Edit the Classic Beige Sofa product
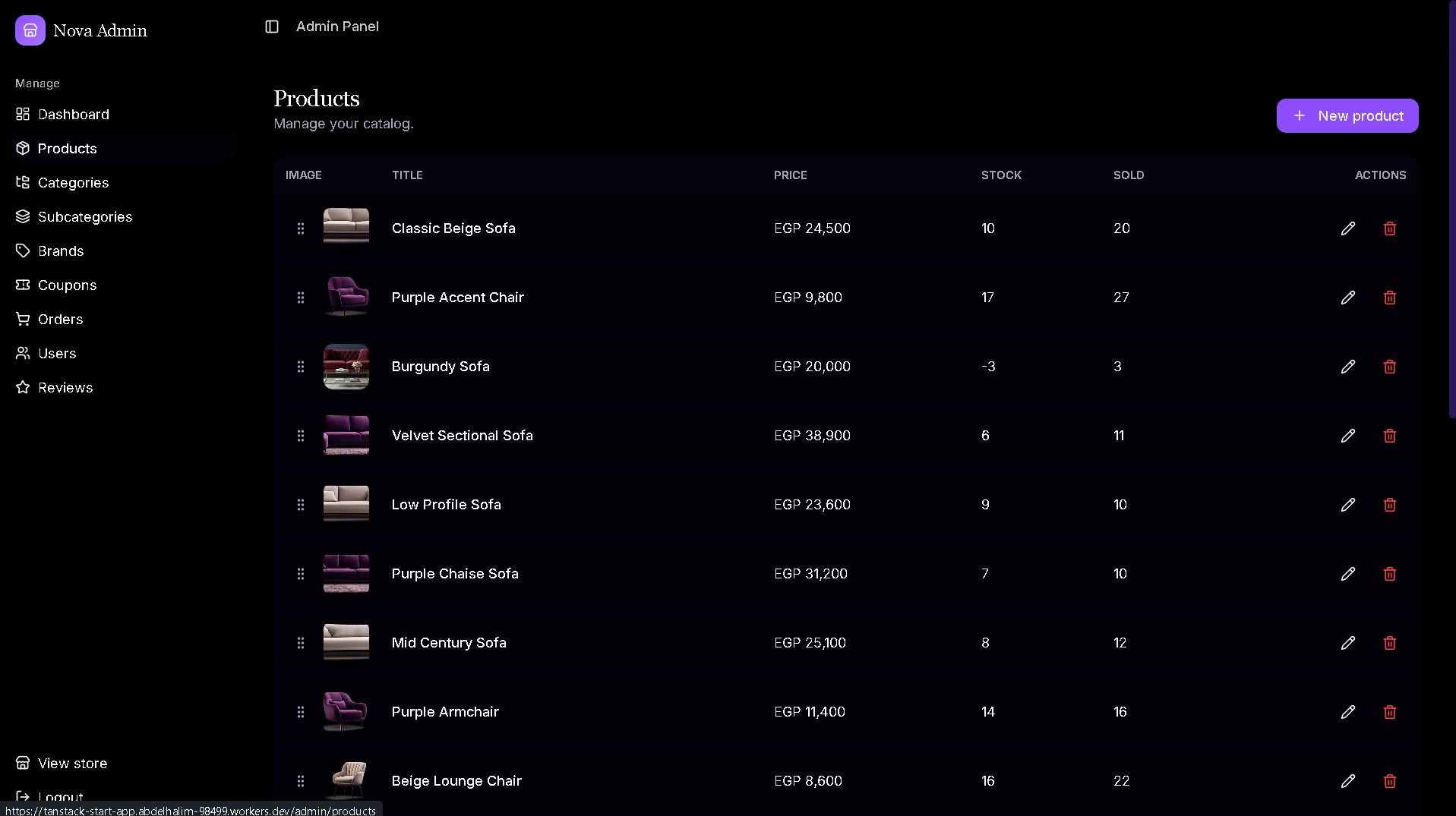Screen dimensions: 1456x816 pyautogui.click(x=1348, y=228)
